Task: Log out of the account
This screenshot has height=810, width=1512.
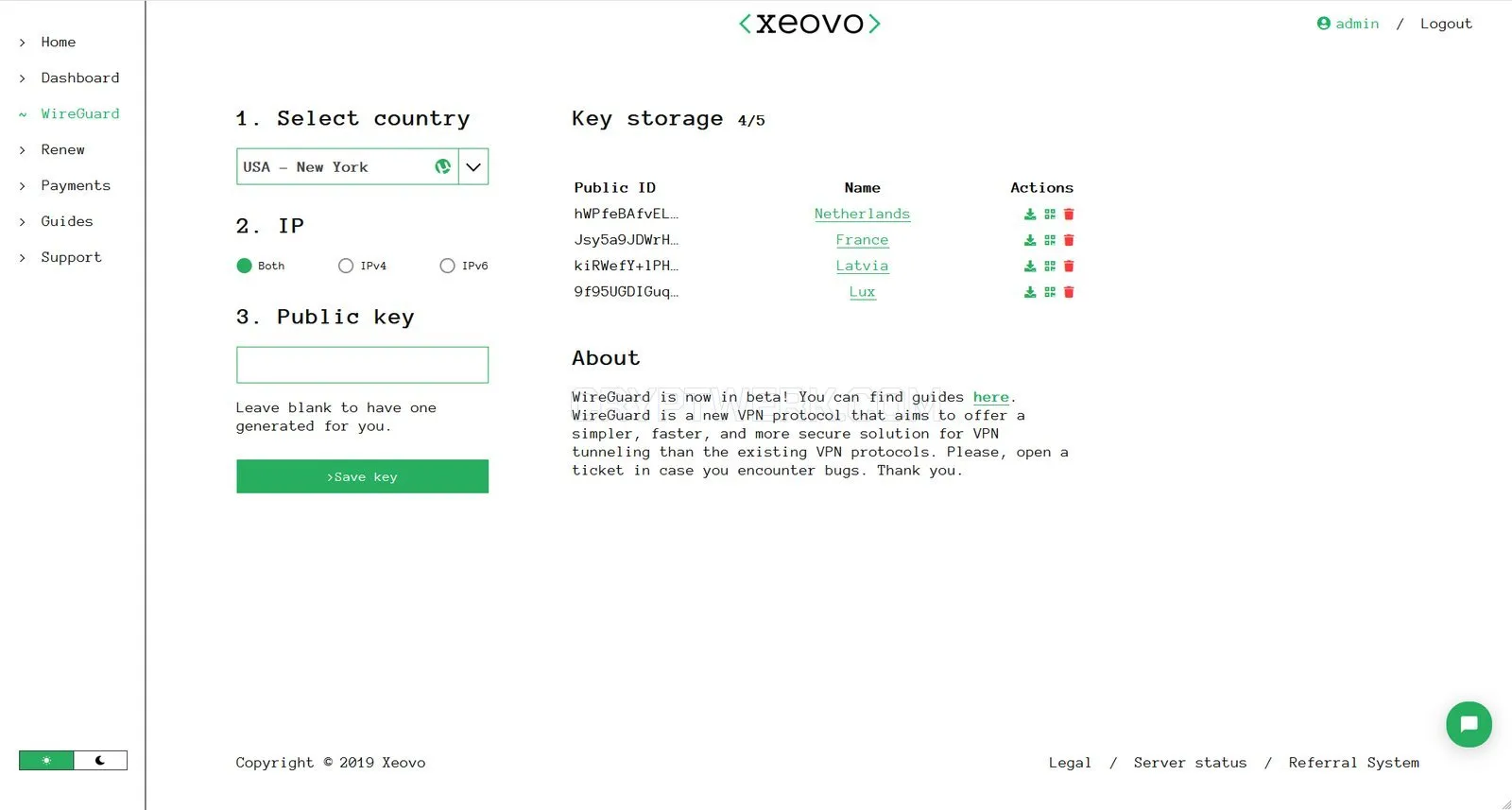Action: tap(1446, 24)
